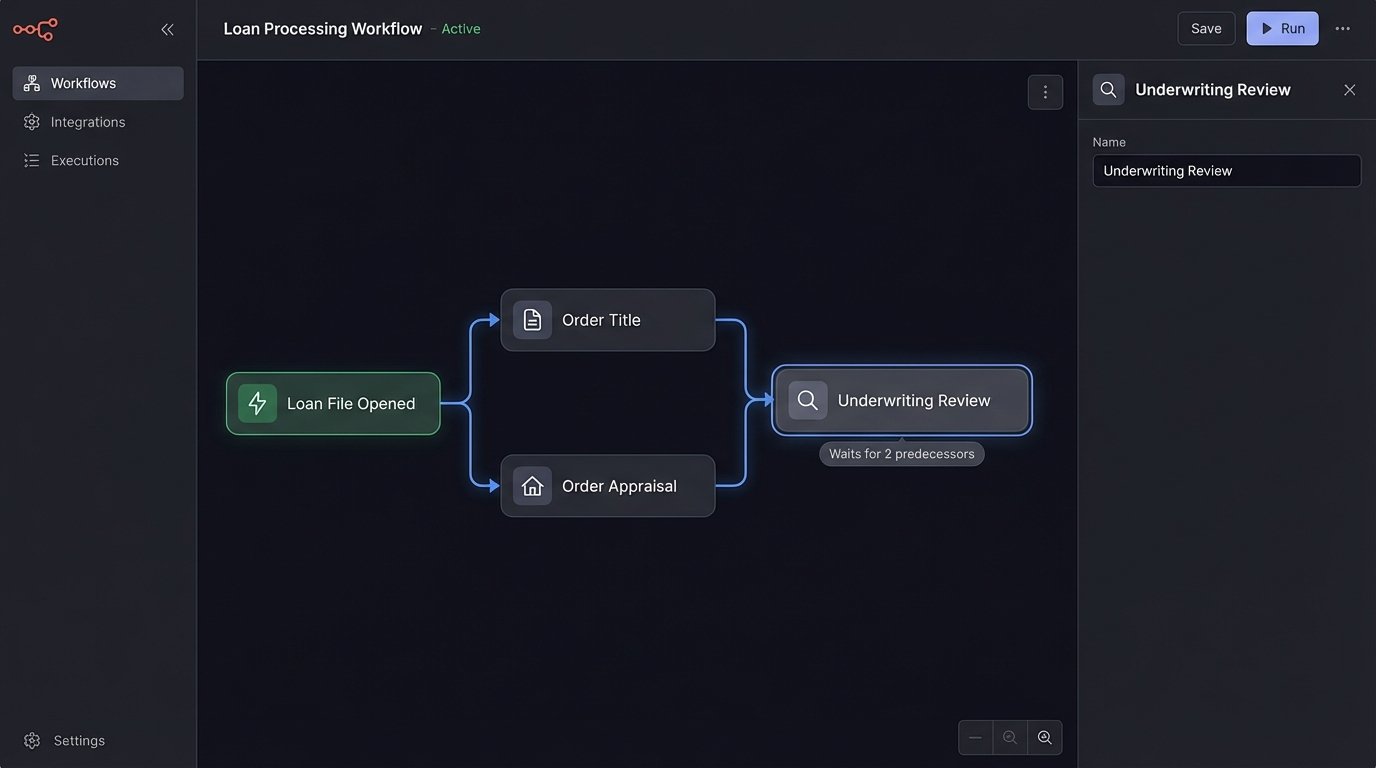The height and width of the screenshot is (768, 1376).
Task: Click the search icon in the properties panel header
Action: pos(1108,89)
